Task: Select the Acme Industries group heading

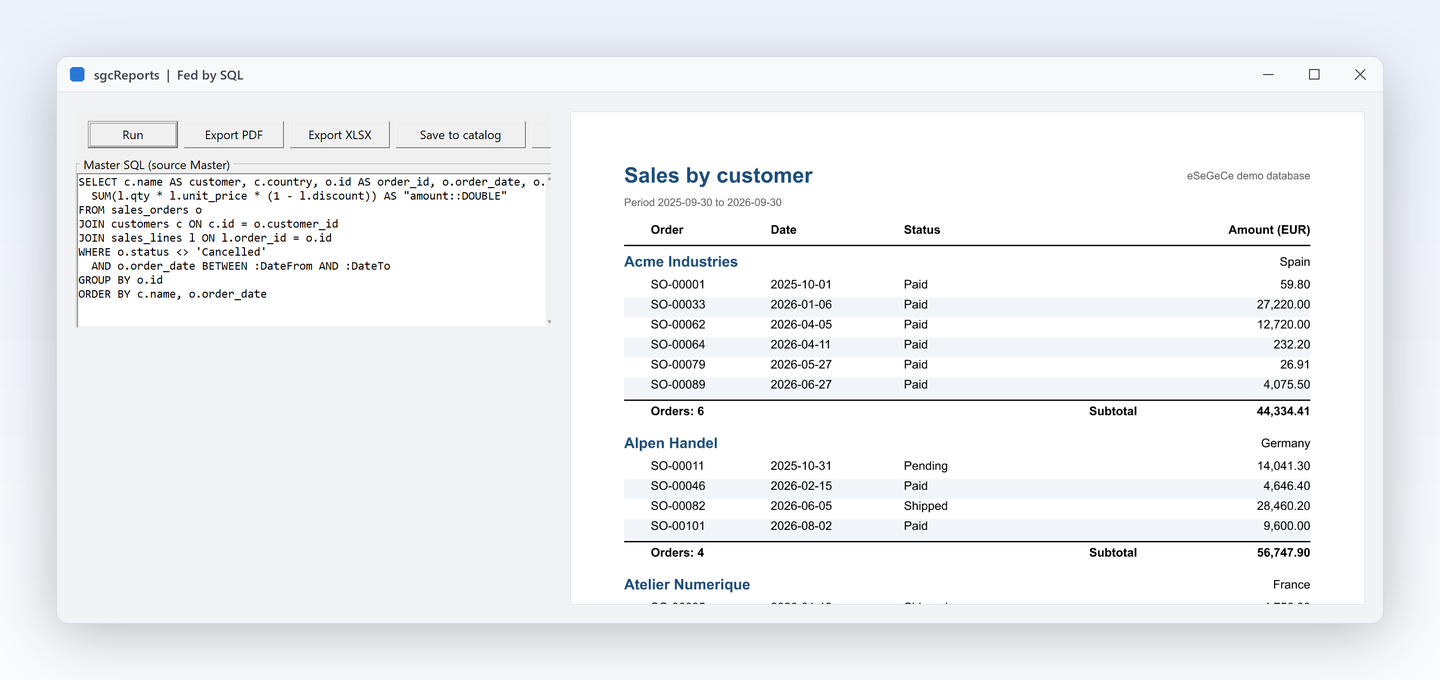Action: (x=681, y=262)
